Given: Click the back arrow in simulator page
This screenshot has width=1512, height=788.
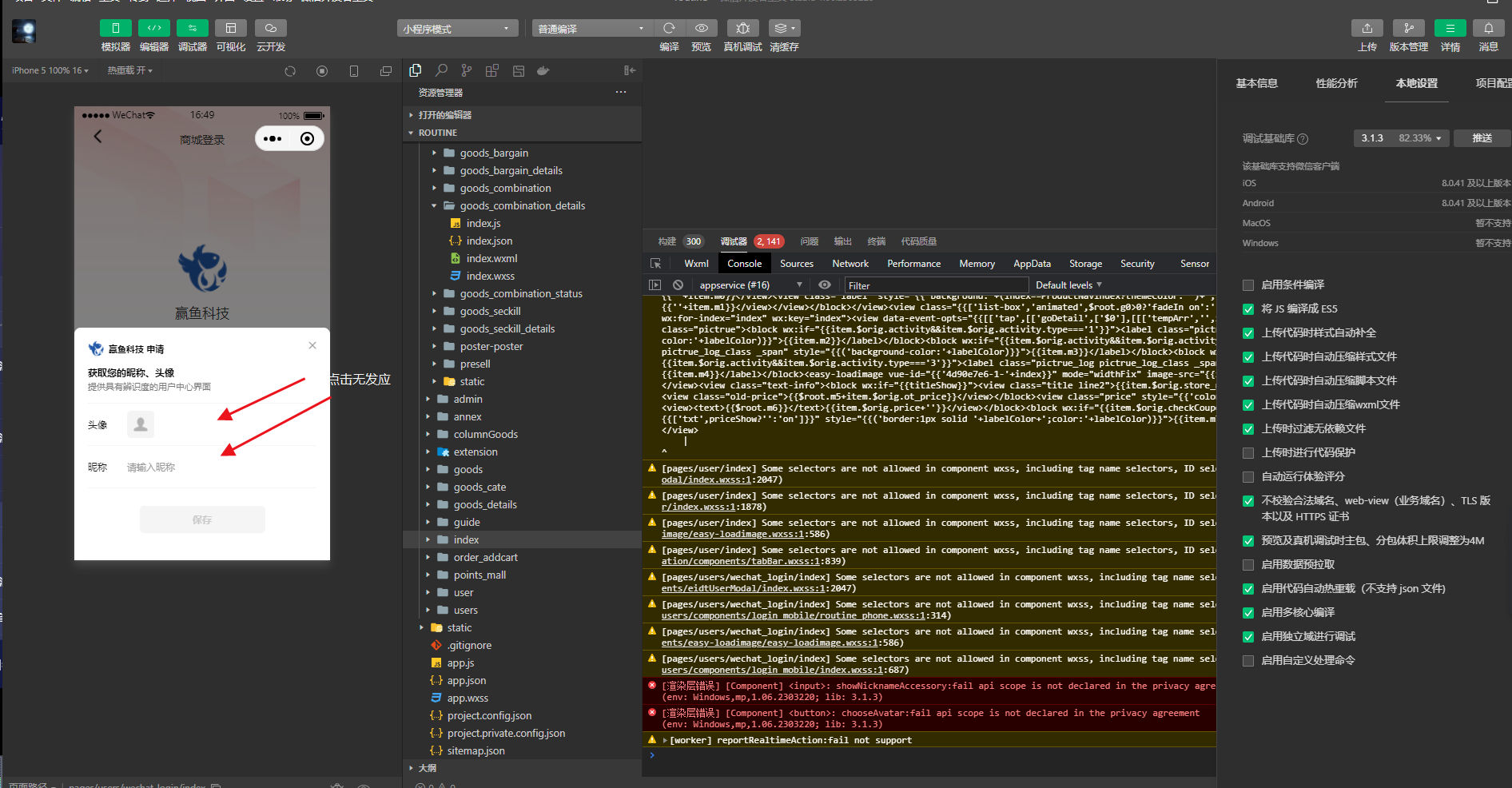Looking at the screenshot, I should pyautogui.click(x=97, y=137).
